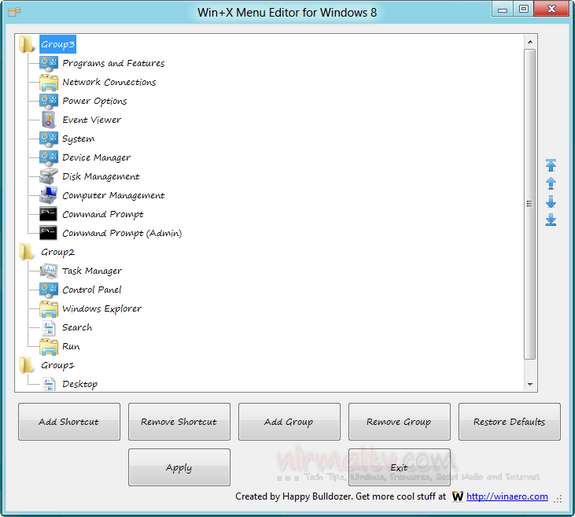Click the Command Prompt console icon
575x517 pixels.
pos(48,214)
